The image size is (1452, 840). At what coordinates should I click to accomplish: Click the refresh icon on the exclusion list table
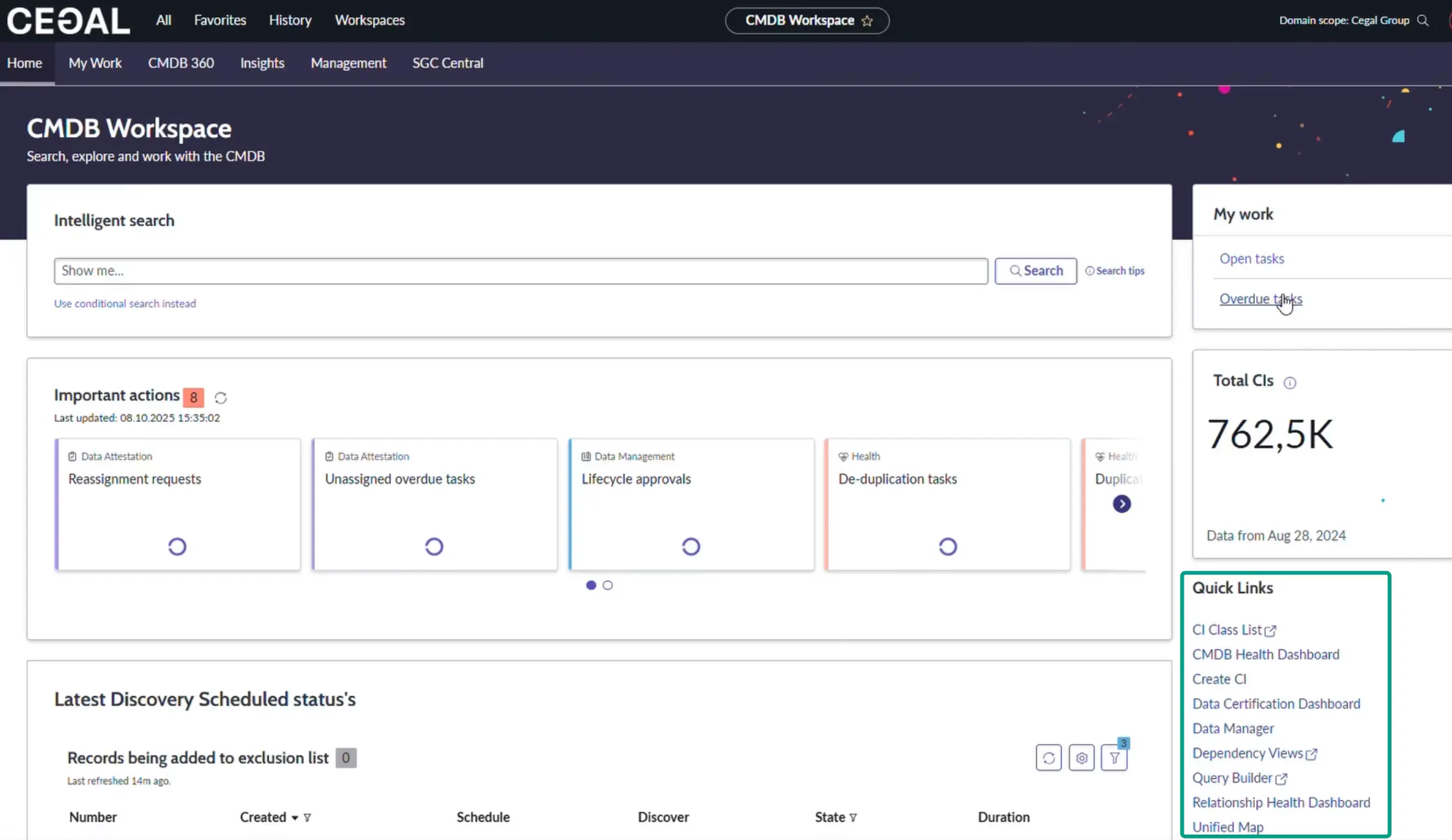coord(1048,757)
